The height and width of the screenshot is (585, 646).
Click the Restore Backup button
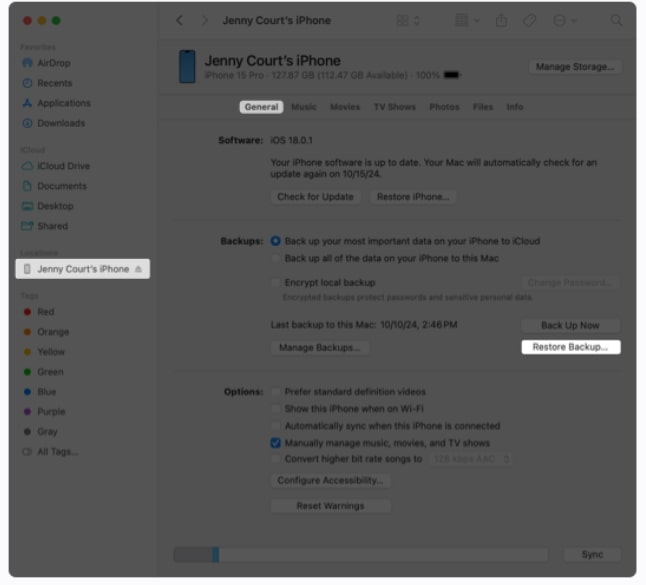(x=571, y=347)
